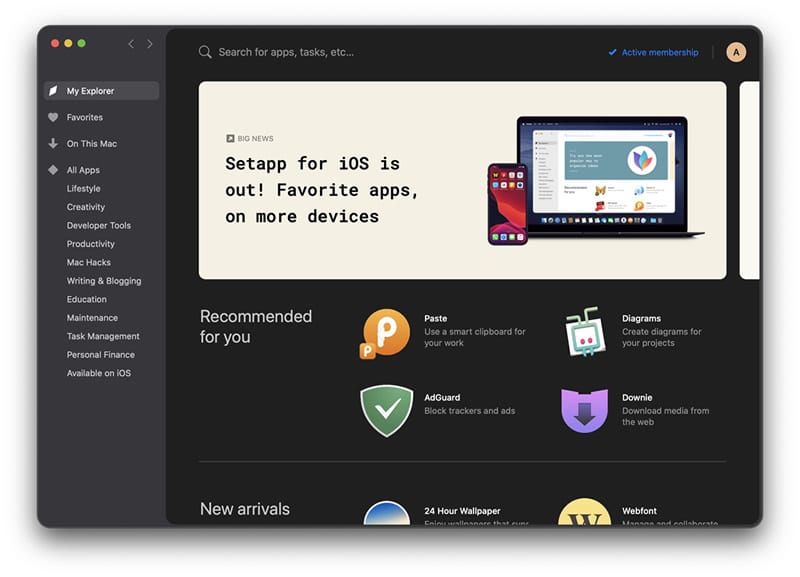800x577 pixels.
Task: Select Task Management category
Action: 103,336
